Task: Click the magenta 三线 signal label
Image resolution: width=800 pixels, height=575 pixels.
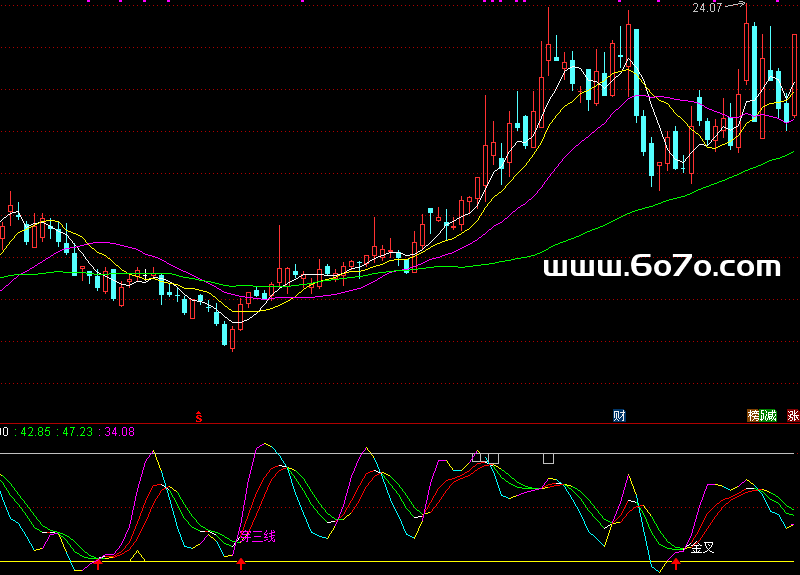Action: coord(257,536)
